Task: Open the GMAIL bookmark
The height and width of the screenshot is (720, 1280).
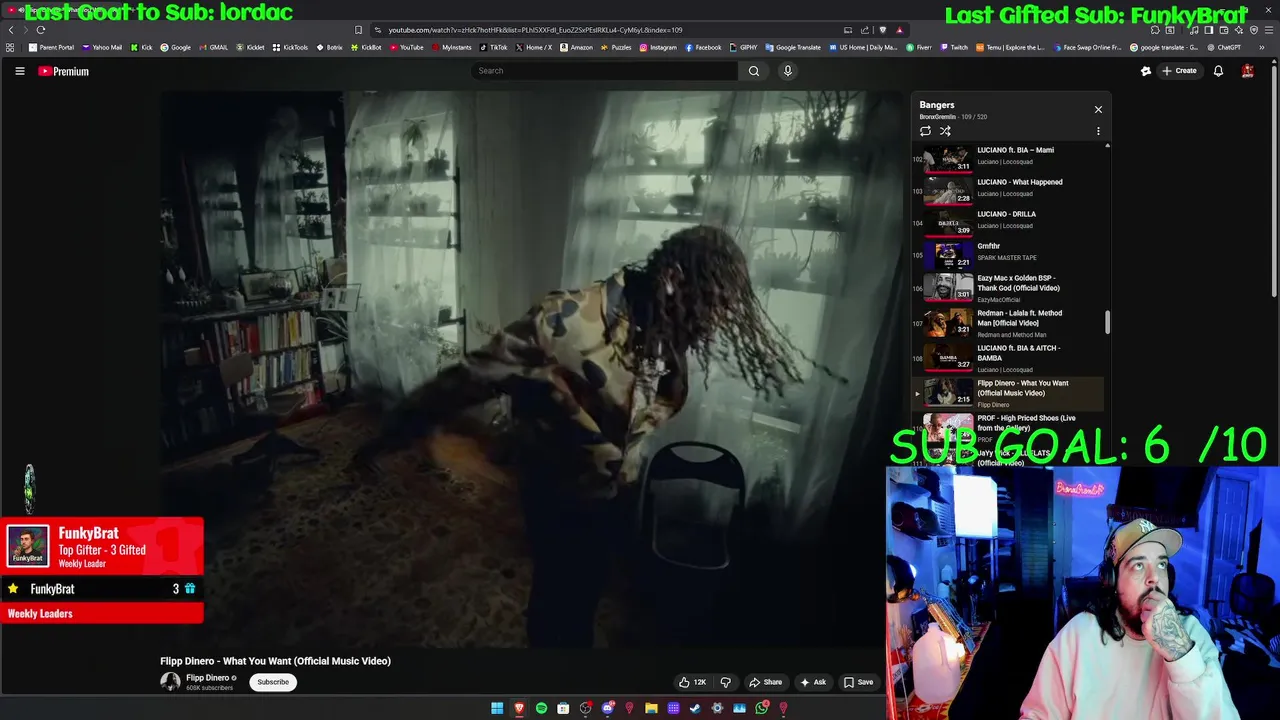Action: click(213, 47)
